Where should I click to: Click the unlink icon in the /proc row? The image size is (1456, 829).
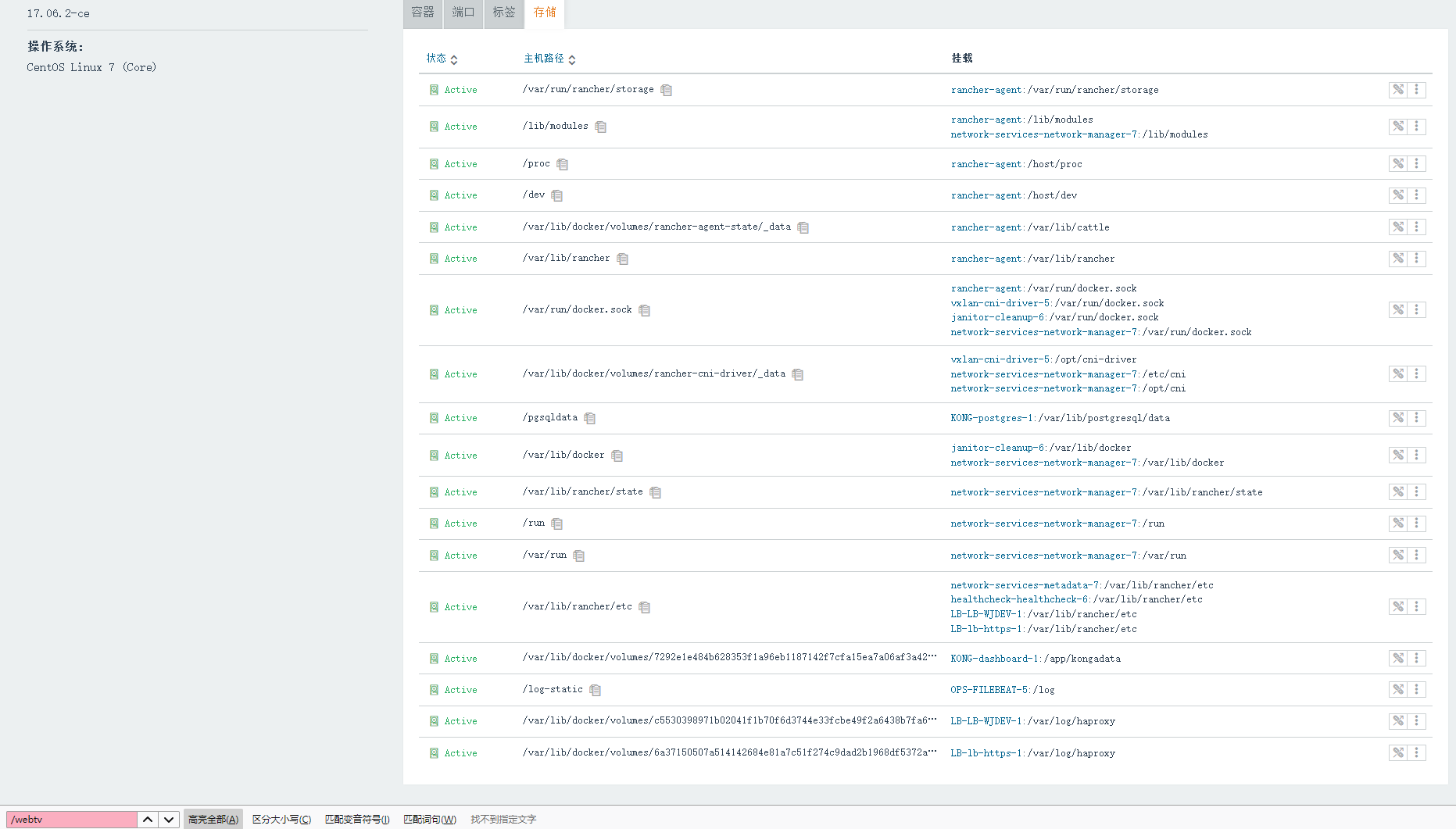(x=1397, y=164)
